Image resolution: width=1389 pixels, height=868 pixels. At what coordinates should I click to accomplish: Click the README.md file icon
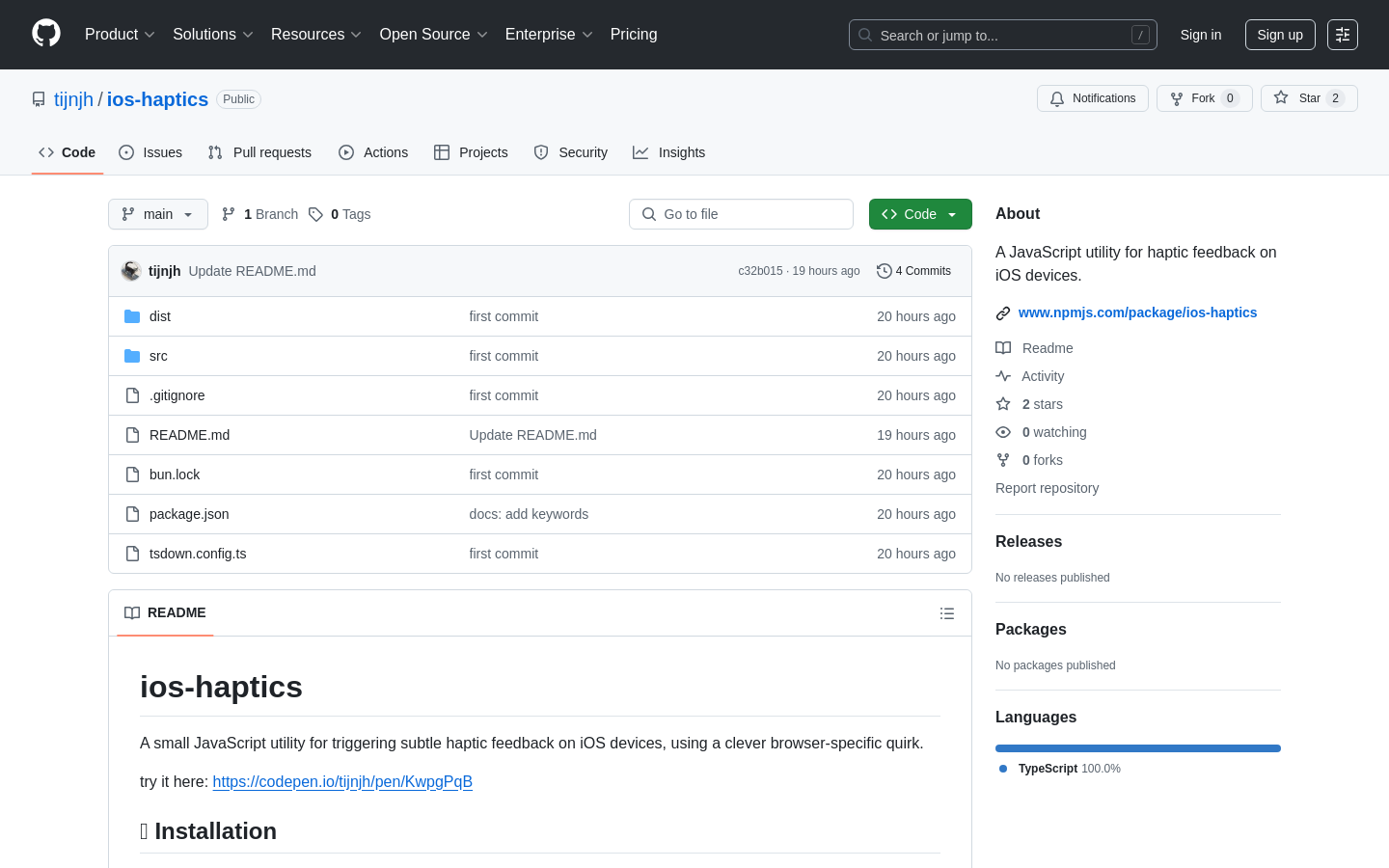[x=132, y=435]
